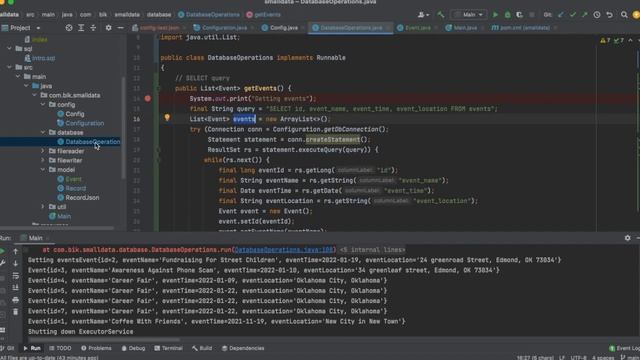Rerun Main from Run panel
The height and width of the screenshot is (360, 640).
click(x=2, y=251)
